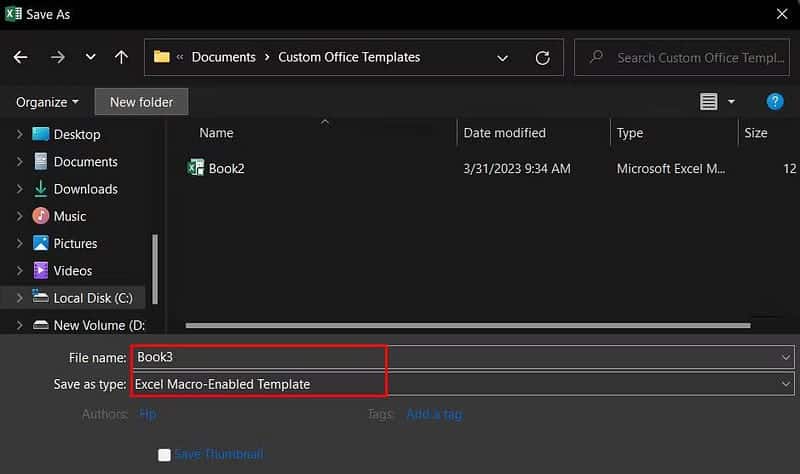Select Pictures in the navigation pane
This screenshot has height=474, width=800.
tap(75, 243)
